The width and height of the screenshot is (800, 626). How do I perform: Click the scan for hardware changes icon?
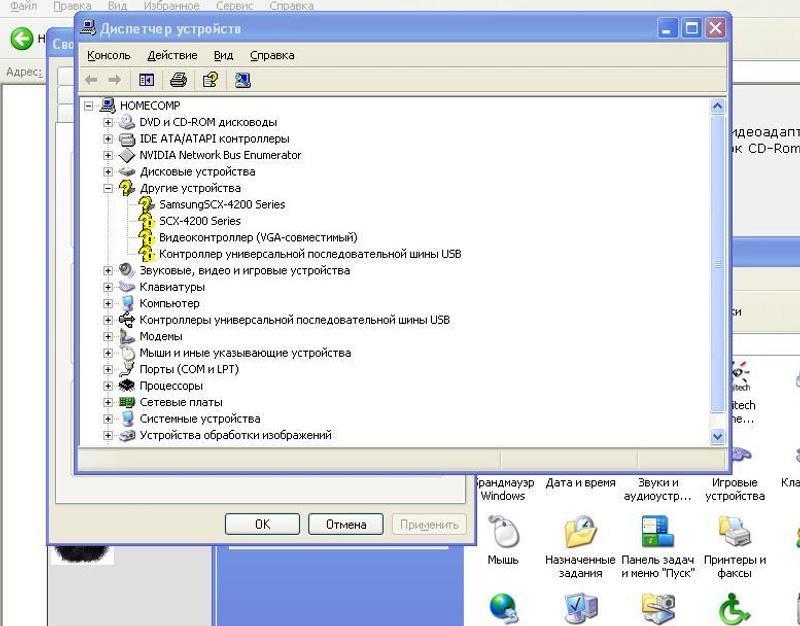click(242, 80)
